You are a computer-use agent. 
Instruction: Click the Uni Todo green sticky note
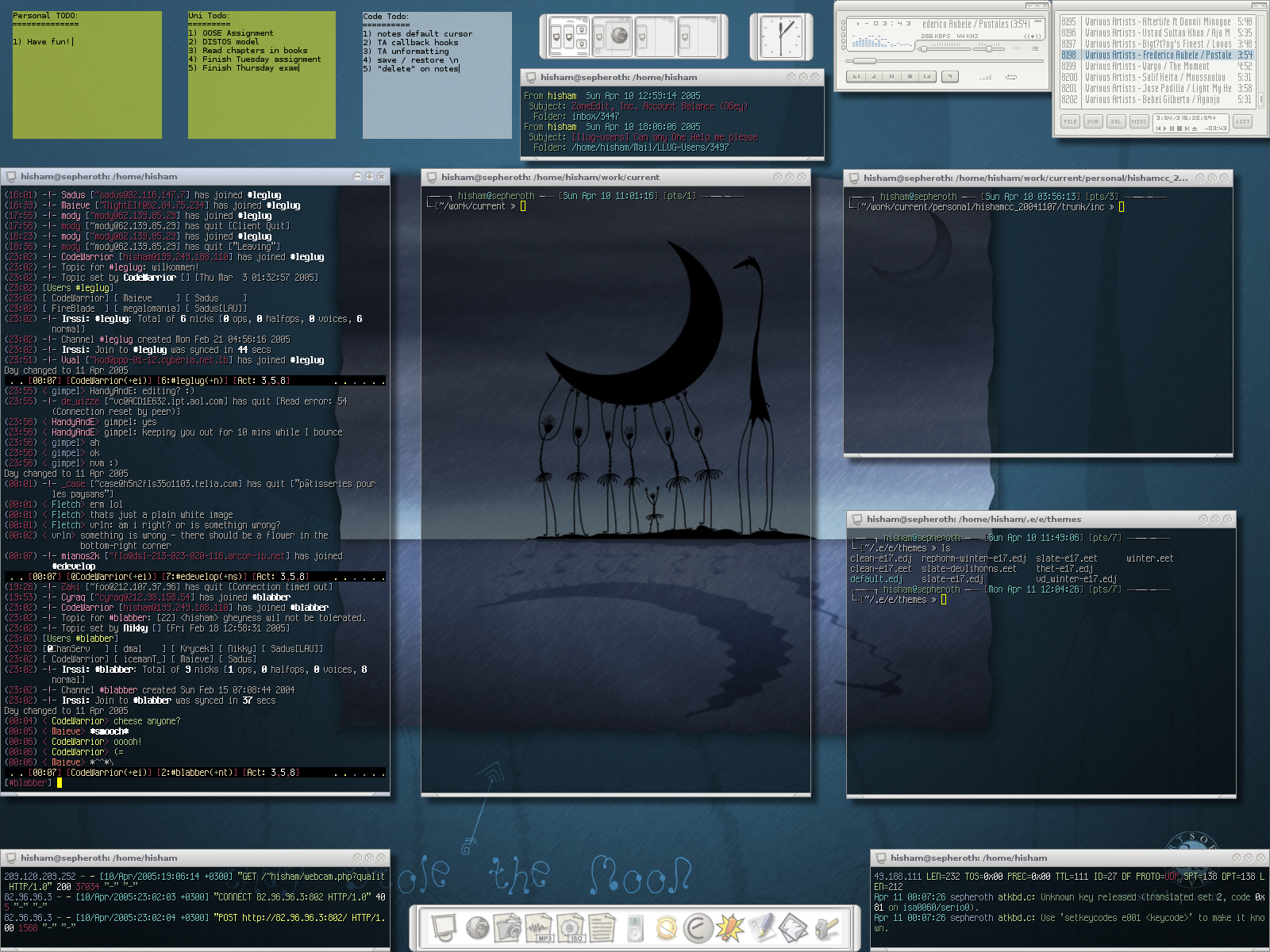coord(262,75)
